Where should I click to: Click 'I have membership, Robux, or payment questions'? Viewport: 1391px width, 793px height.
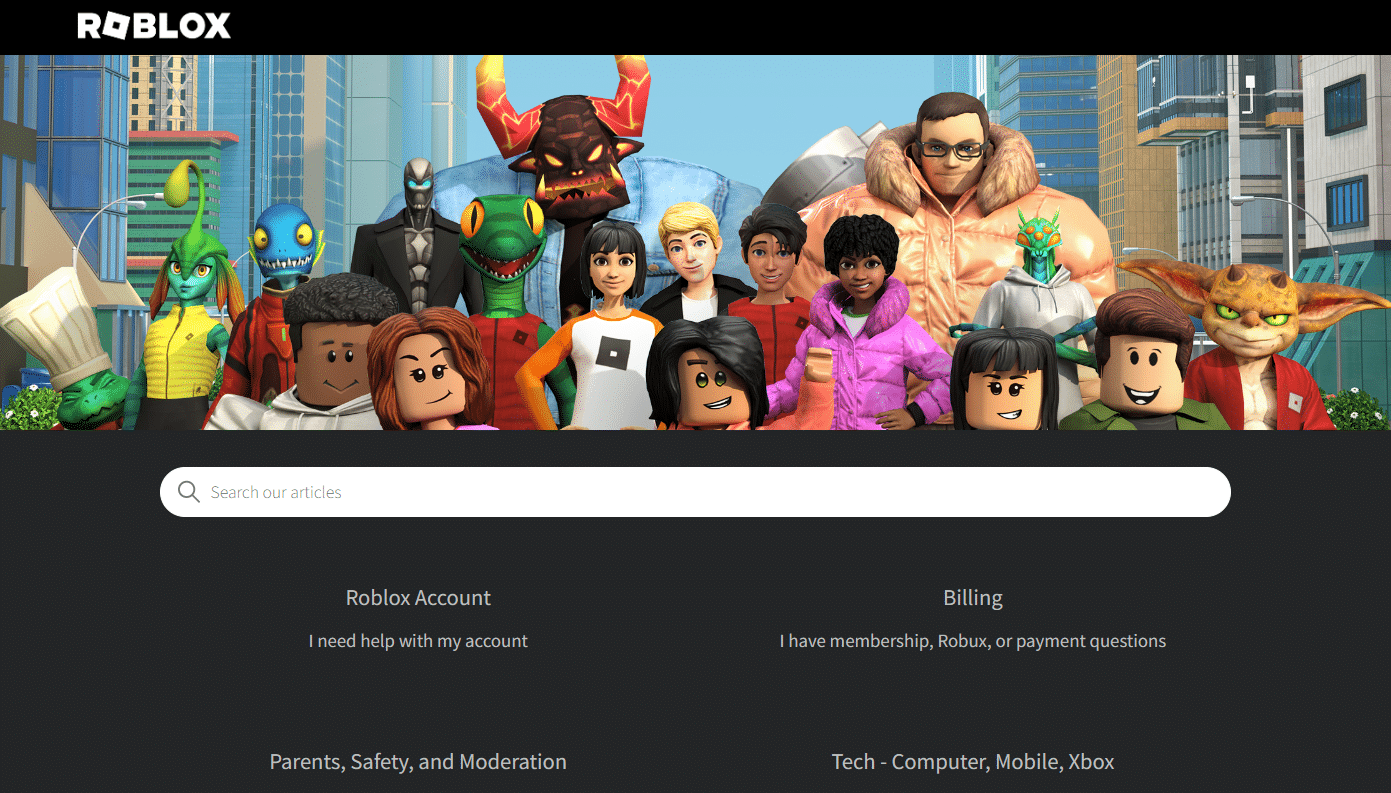coord(973,641)
